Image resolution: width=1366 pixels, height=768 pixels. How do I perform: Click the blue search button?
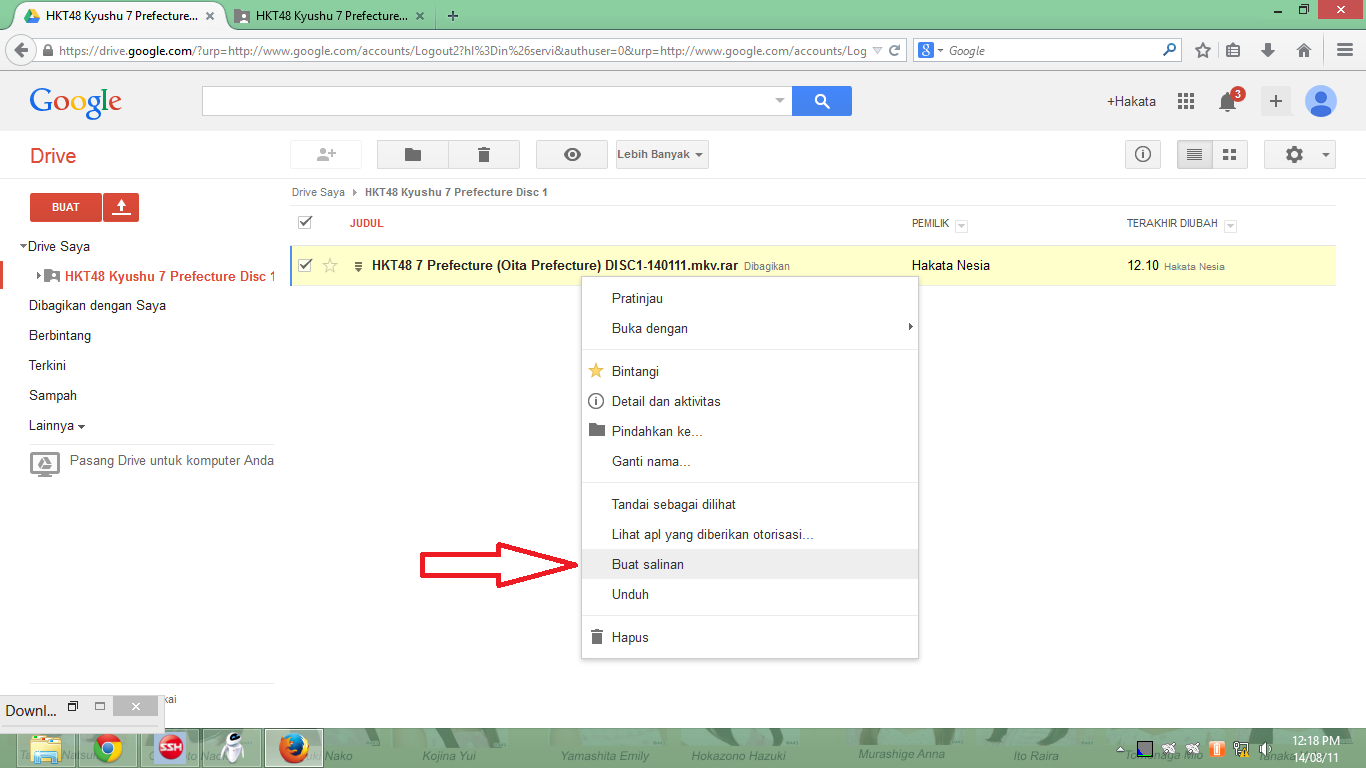point(822,101)
